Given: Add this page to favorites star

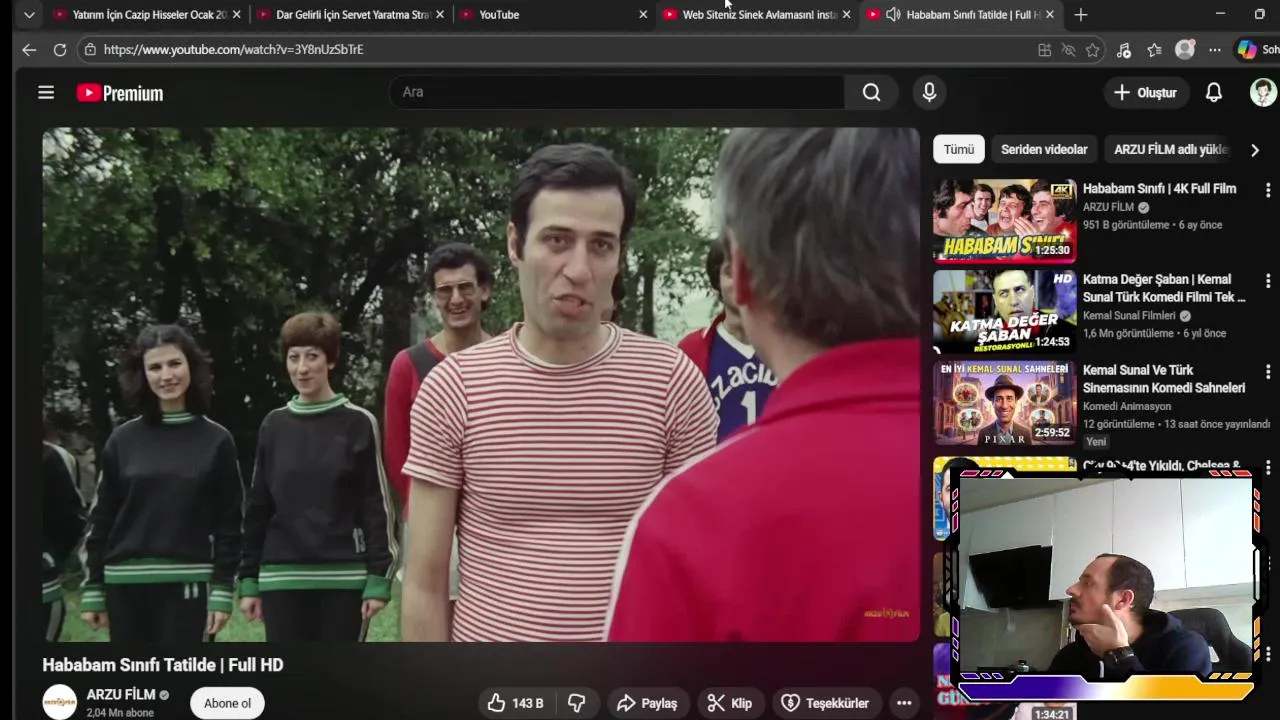Looking at the screenshot, I should click(x=1093, y=50).
